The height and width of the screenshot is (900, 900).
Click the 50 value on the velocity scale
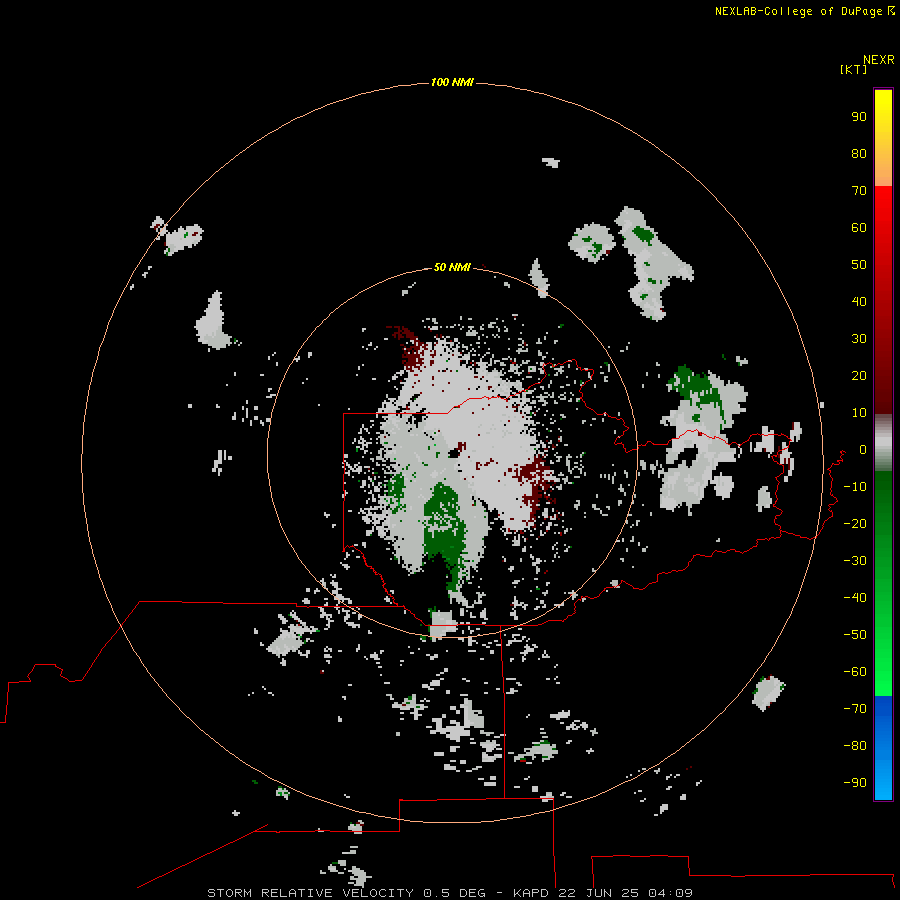click(859, 265)
